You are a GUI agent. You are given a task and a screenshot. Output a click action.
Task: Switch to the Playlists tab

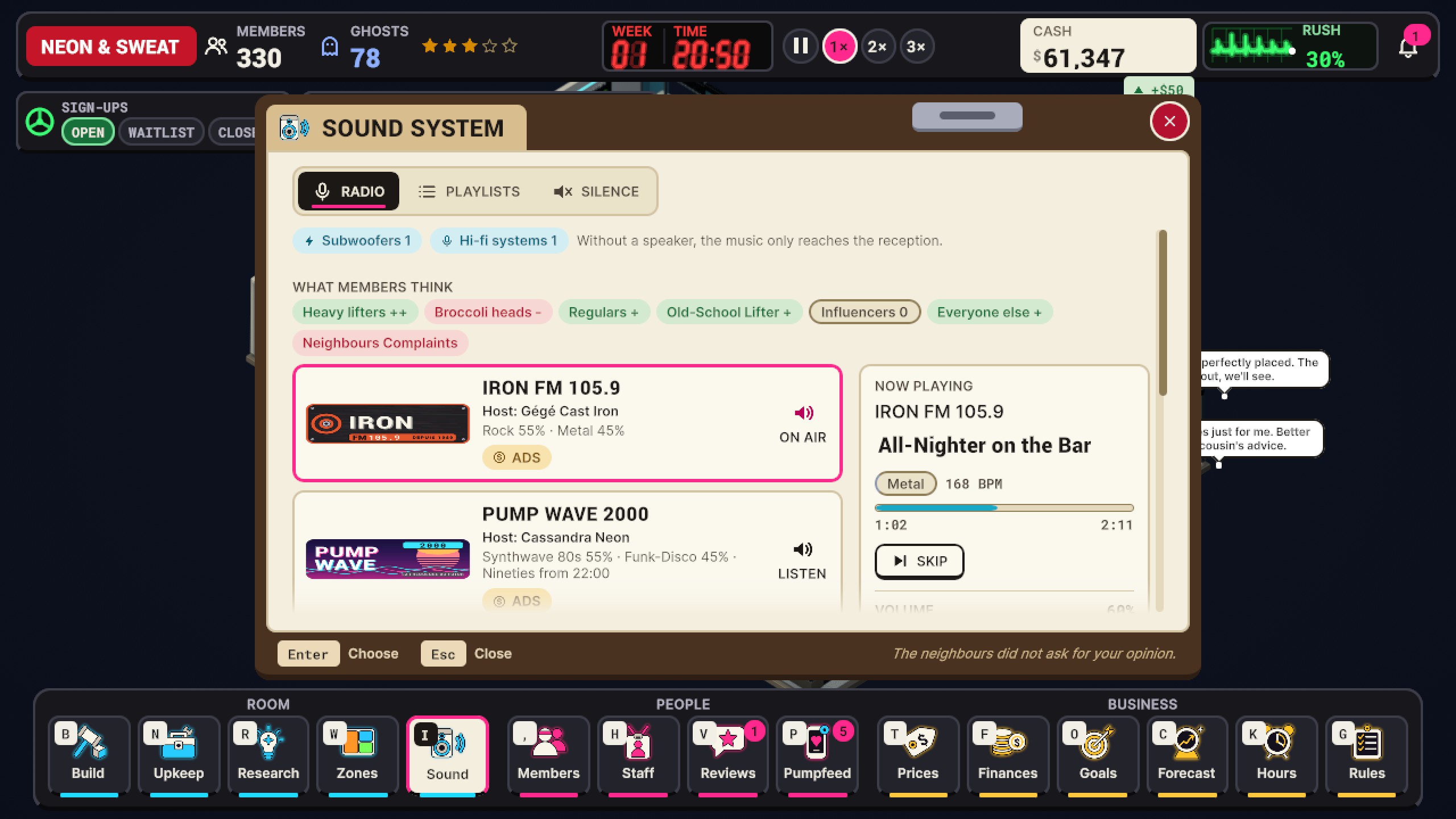coord(470,192)
